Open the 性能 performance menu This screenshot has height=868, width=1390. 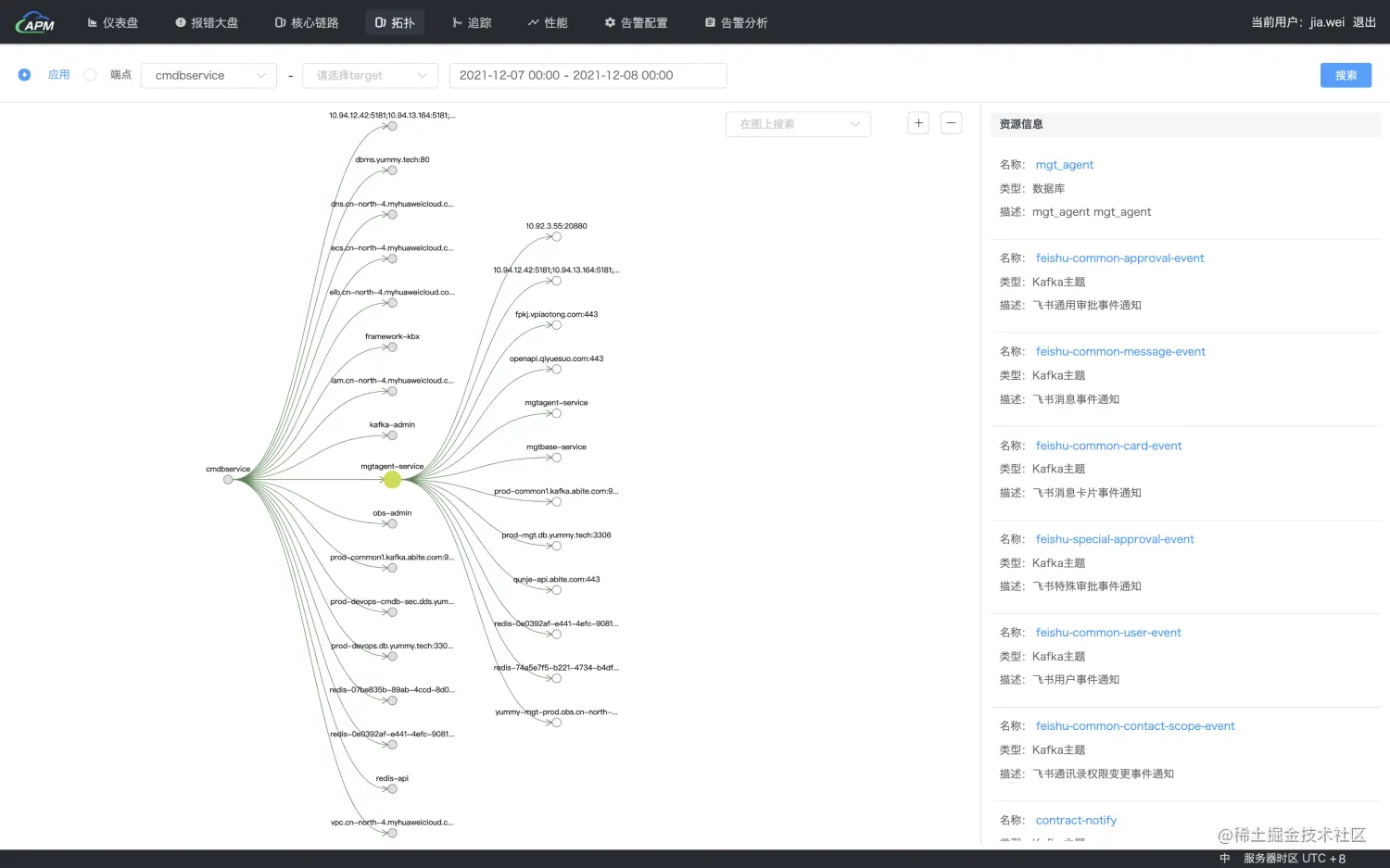(548, 22)
